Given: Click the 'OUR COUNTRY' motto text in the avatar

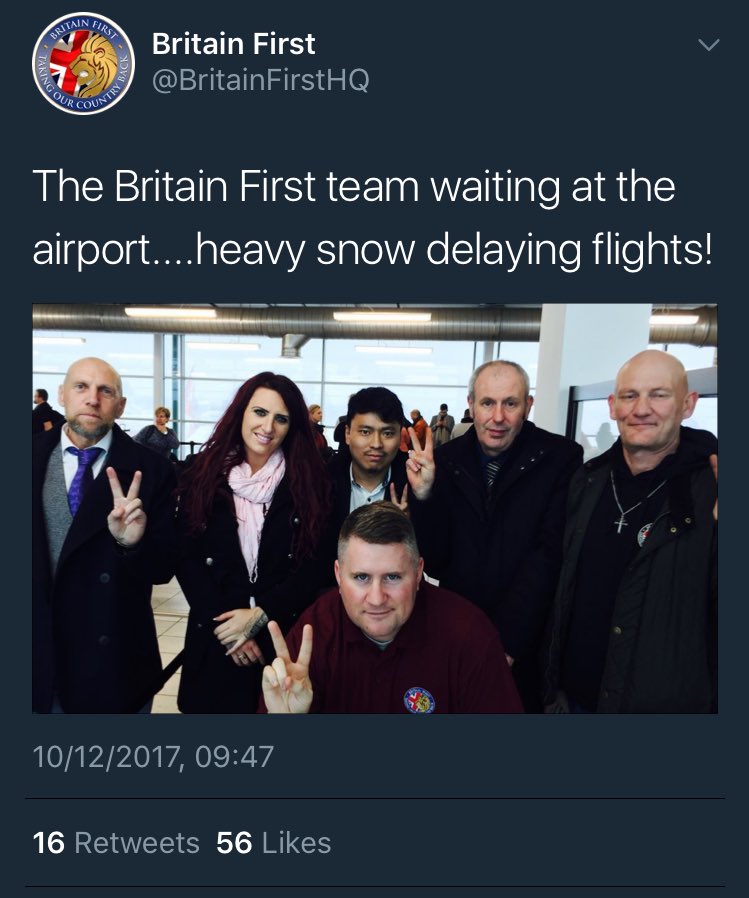Looking at the screenshot, I should pyautogui.click(x=84, y=102).
